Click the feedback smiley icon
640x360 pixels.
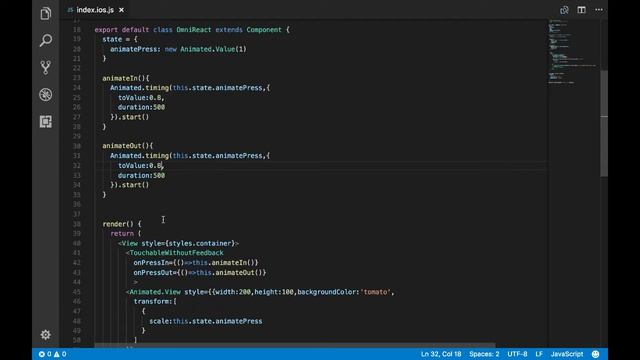[x=596, y=354]
